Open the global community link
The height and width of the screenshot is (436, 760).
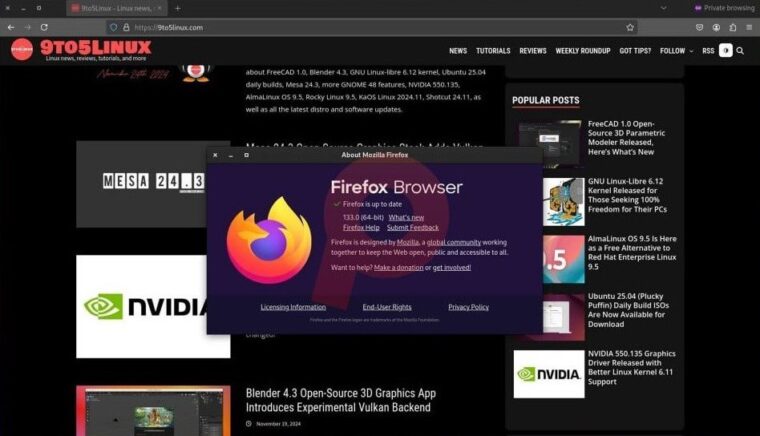pos(454,242)
